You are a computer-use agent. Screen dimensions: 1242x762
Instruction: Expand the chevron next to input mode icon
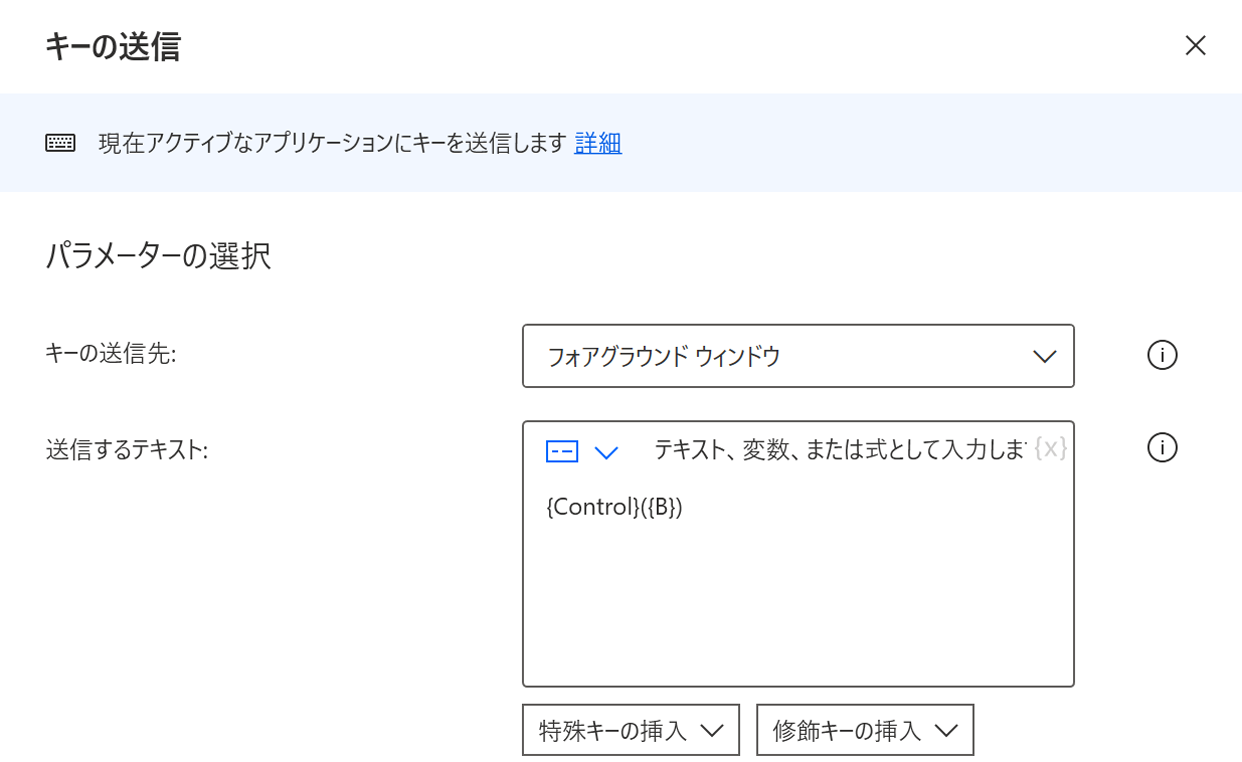click(x=606, y=453)
